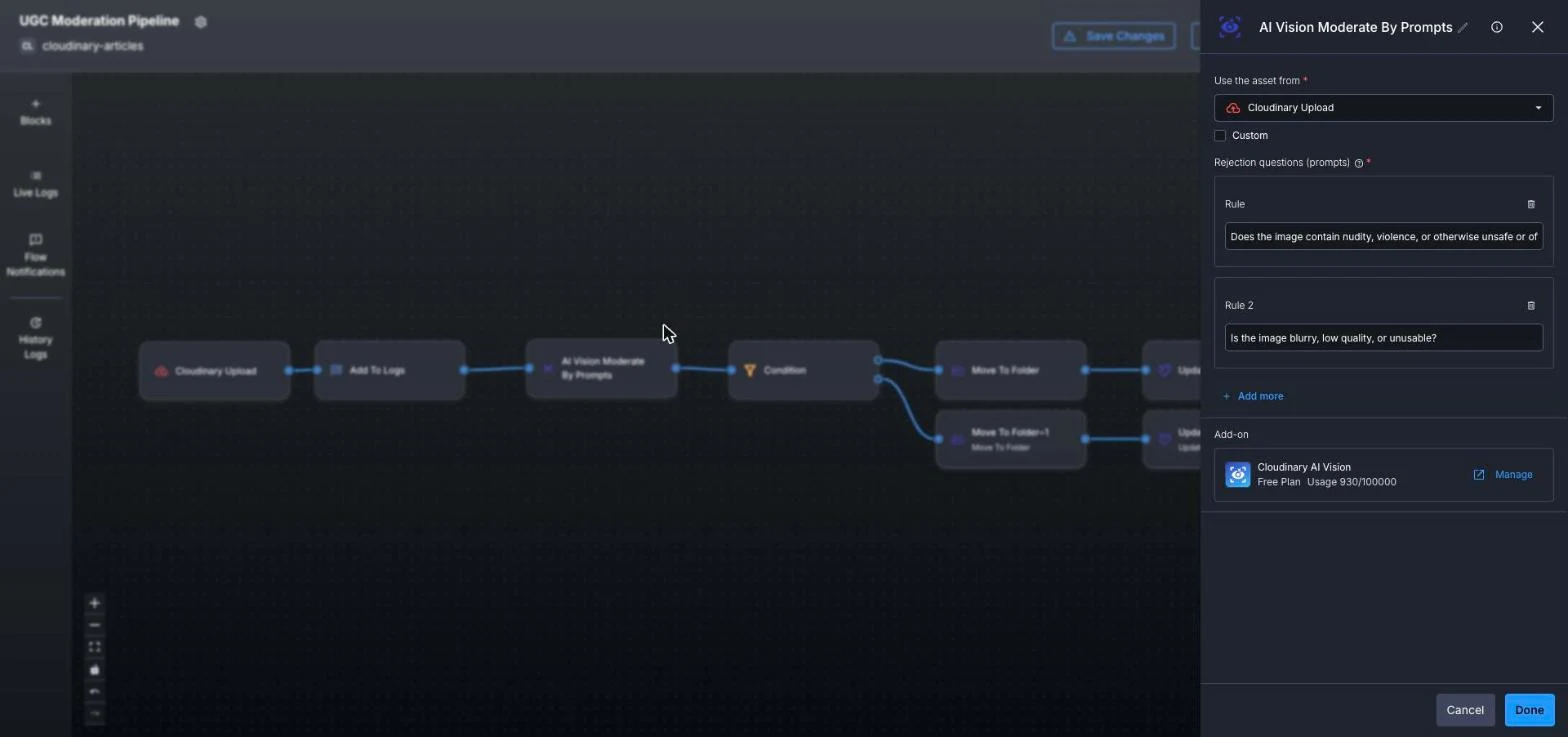The height and width of the screenshot is (737, 1568).
Task: Click the Manage add-on link
Action: click(1503, 475)
